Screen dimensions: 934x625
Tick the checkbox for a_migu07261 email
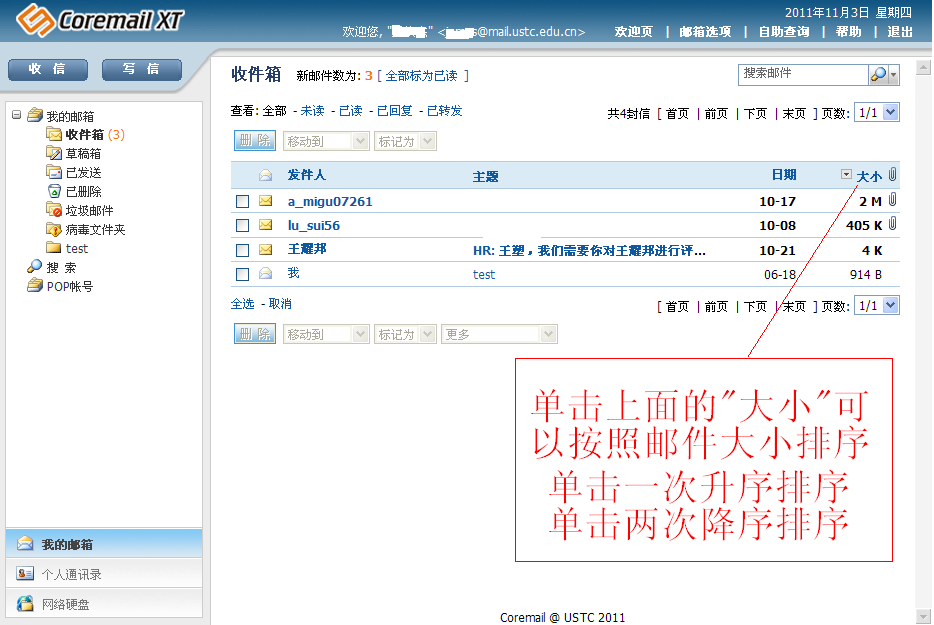(242, 201)
